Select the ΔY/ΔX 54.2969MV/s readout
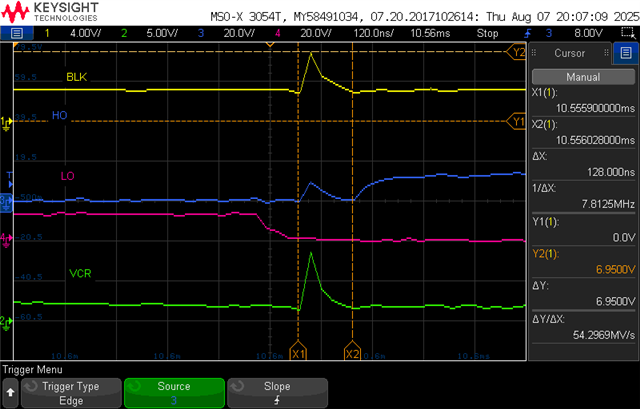The height and width of the screenshot is (409, 640). tap(604, 335)
